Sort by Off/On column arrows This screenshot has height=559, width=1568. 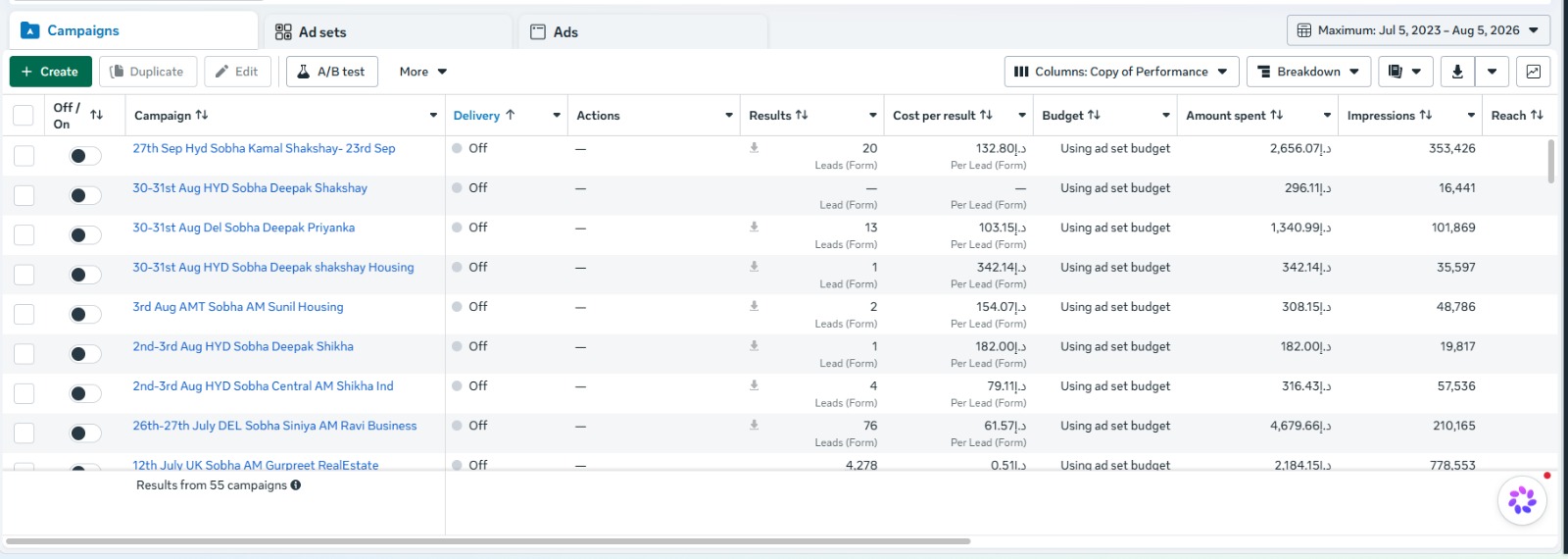pos(96,115)
